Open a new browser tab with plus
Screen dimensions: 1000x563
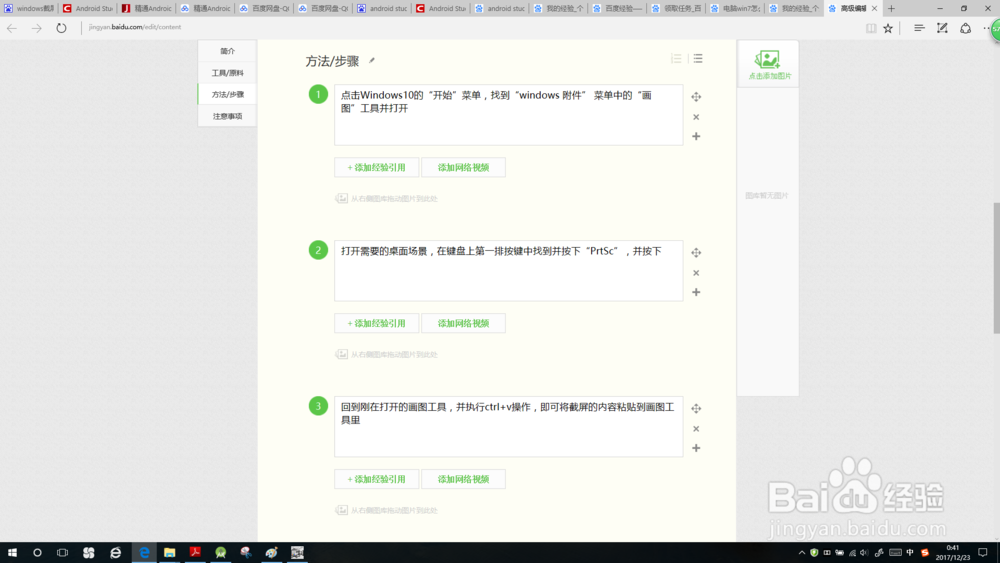892,8
